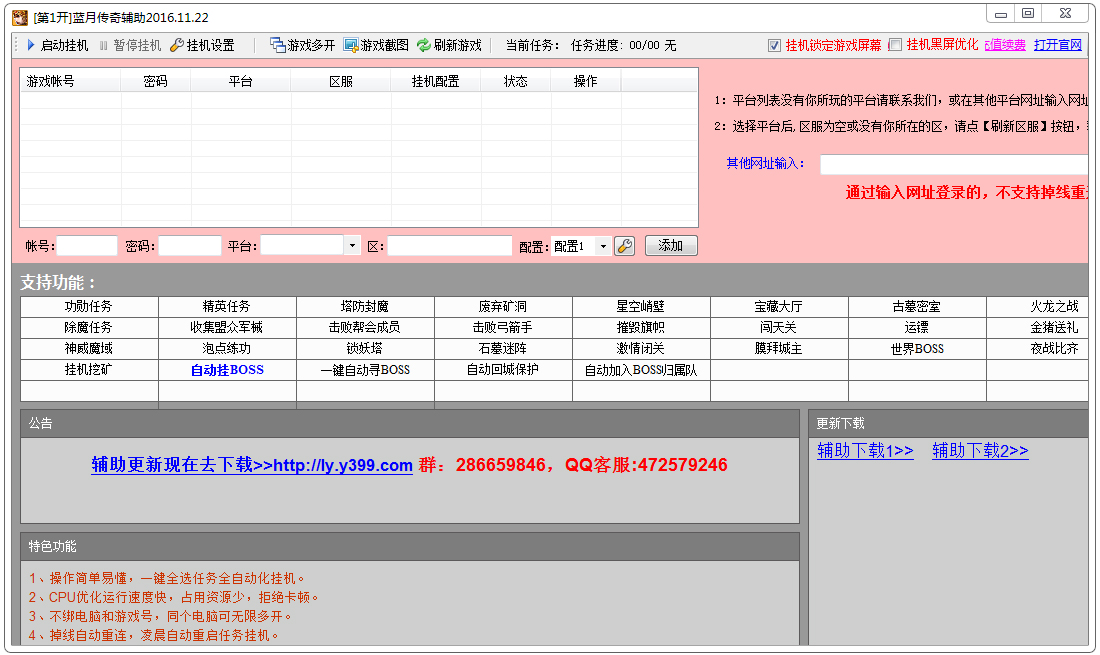Click the 状态 column header
1100x655 pixels.
click(x=516, y=81)
